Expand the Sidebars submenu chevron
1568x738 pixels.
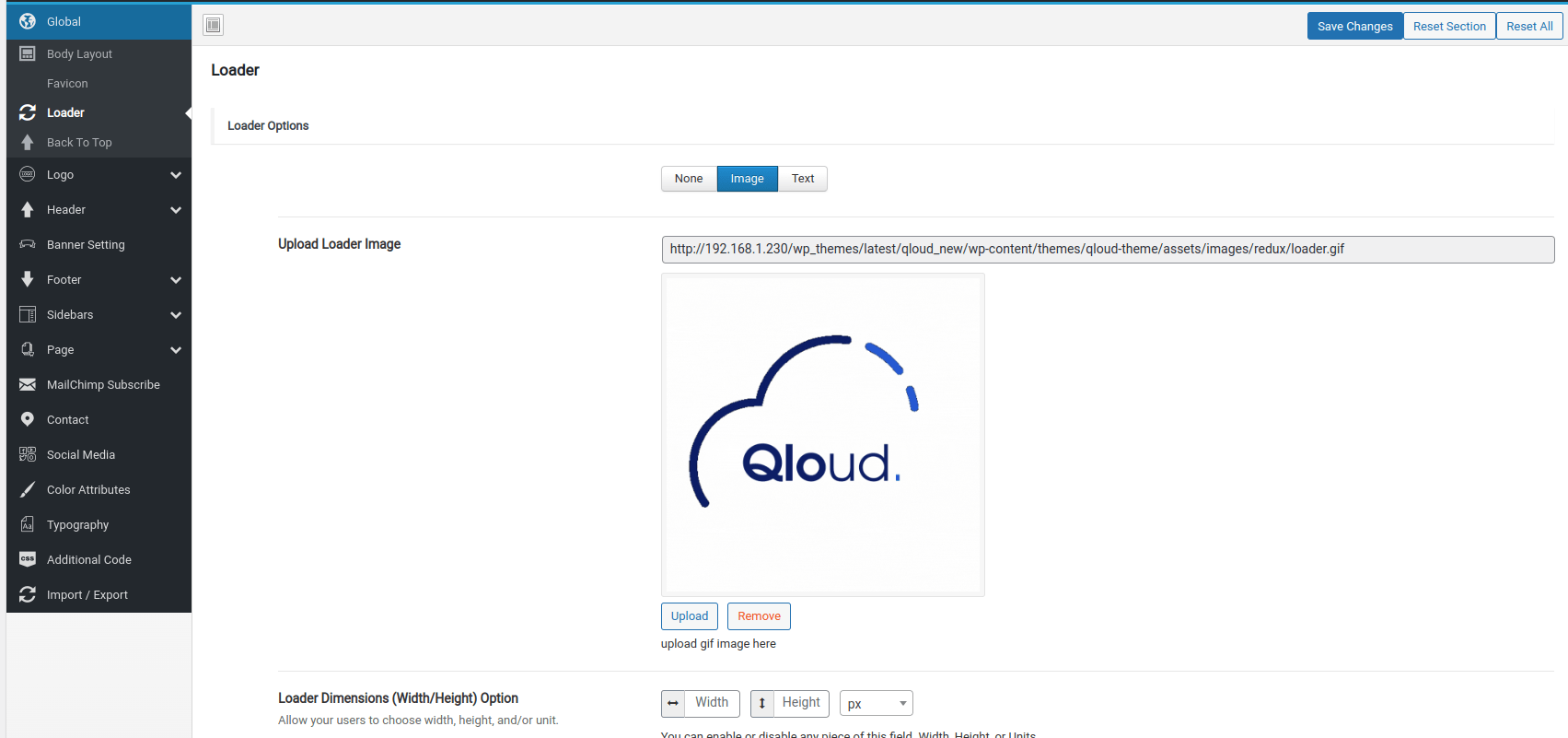176,315
